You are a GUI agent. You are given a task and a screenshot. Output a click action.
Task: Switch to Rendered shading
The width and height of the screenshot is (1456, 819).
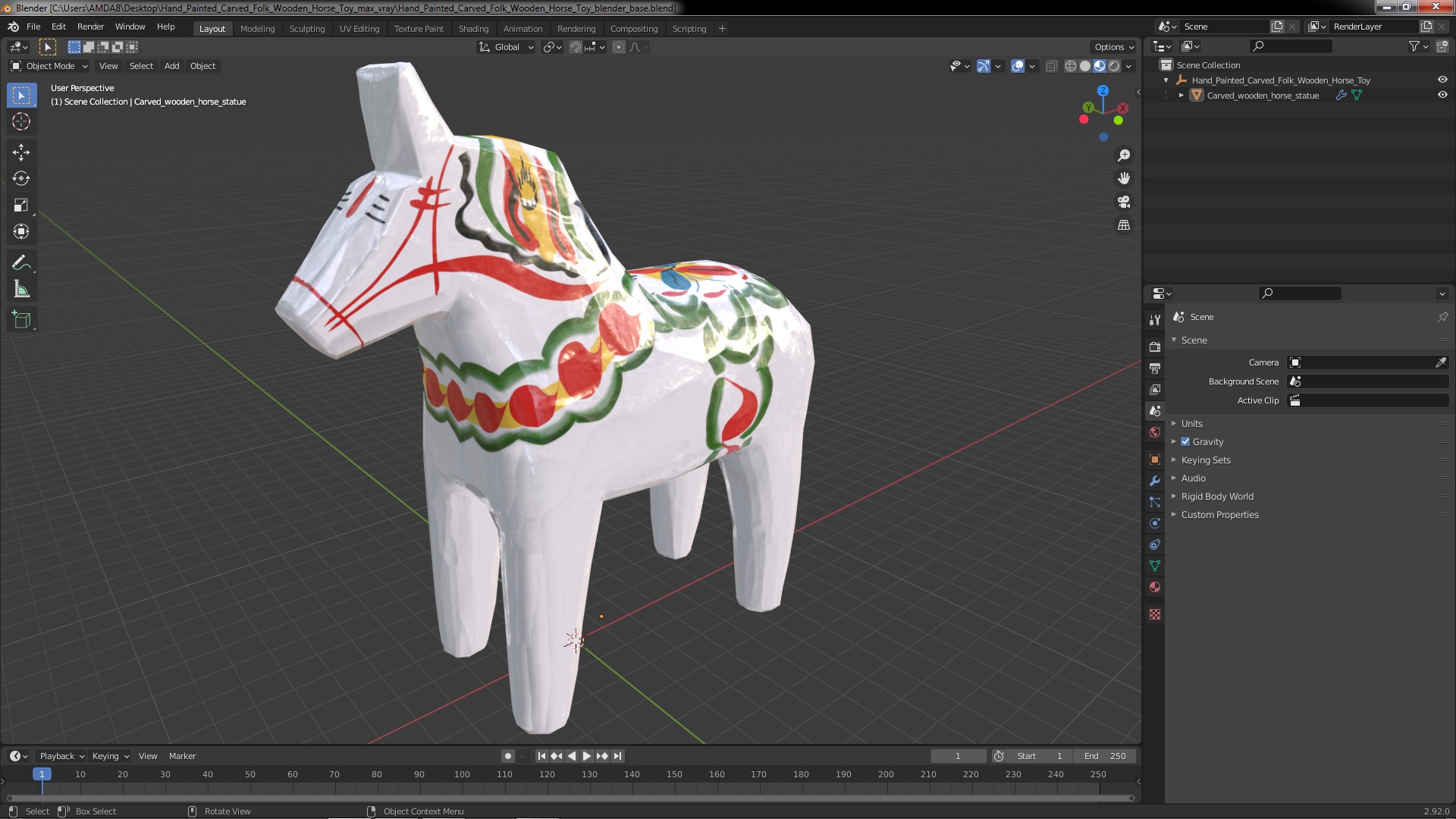pyautogui.click(x=1114, y=67)
